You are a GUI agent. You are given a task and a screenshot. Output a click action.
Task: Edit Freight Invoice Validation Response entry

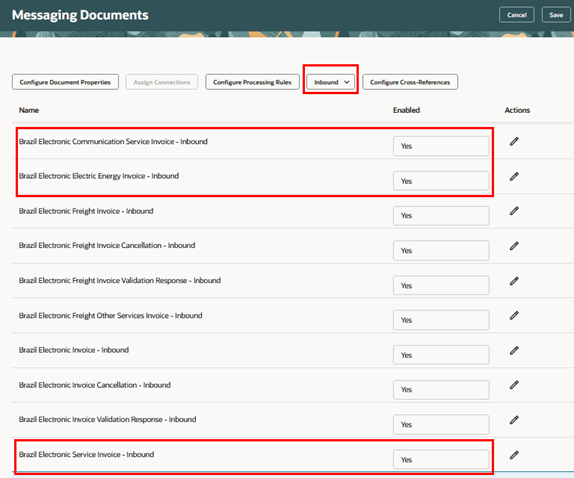[x=514, y=281]
